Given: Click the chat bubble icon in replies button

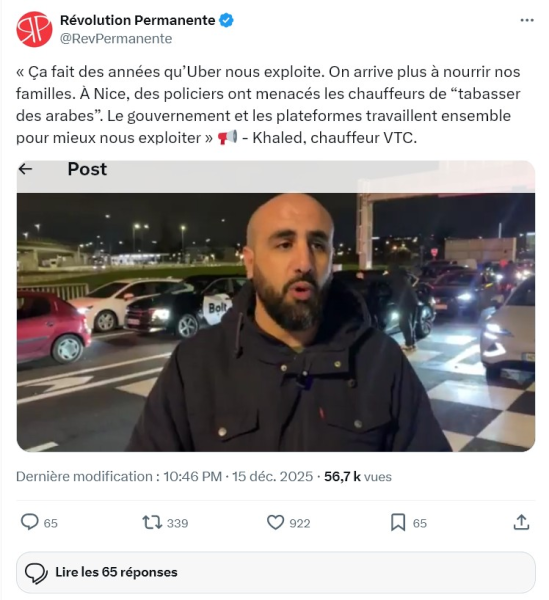Looking at the screenshot, I should click(x=36, y=573).
